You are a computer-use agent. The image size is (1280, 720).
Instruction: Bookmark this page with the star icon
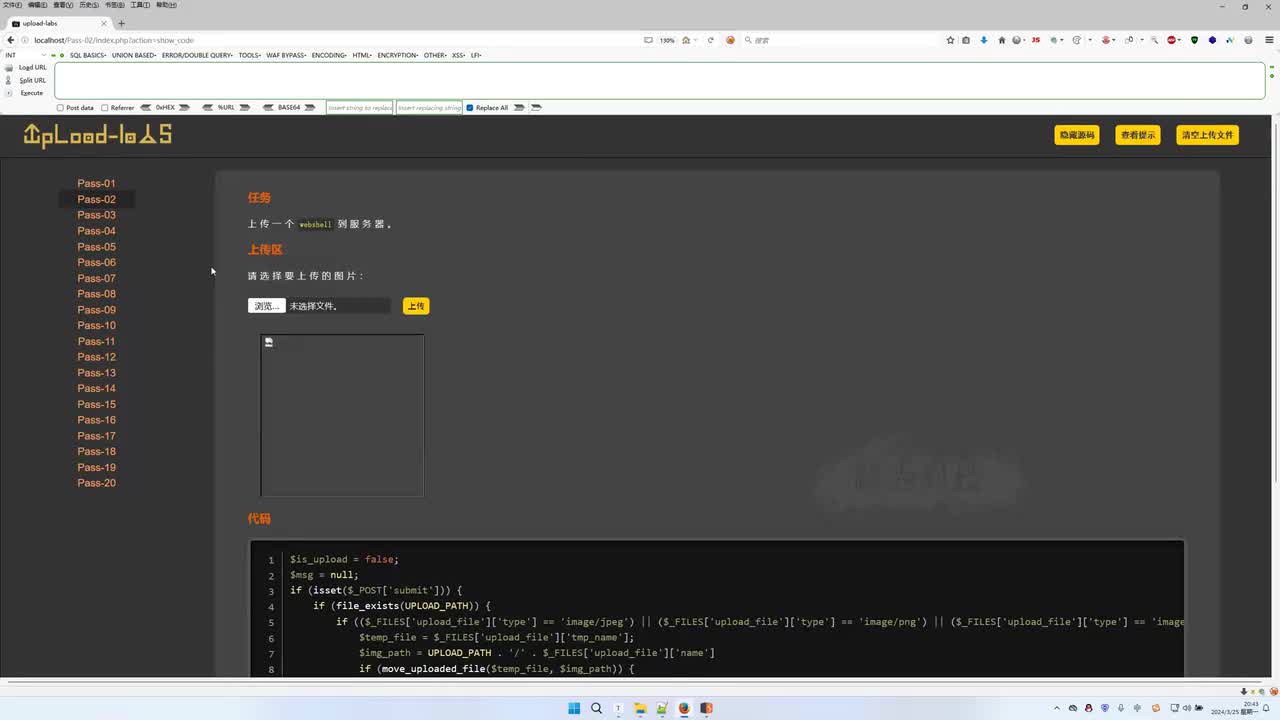click(x=950, y=40)
